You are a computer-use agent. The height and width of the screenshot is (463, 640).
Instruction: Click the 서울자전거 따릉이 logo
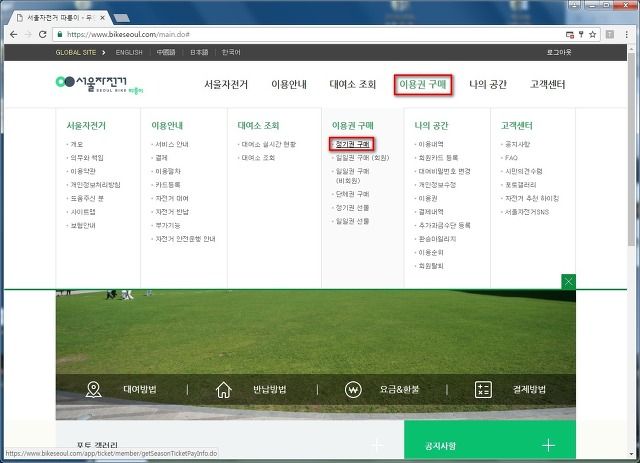[x=99, y=85]
